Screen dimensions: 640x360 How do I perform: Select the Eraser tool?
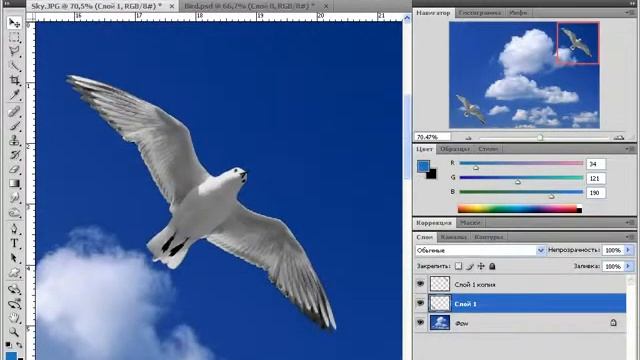[x=14, y=169]
